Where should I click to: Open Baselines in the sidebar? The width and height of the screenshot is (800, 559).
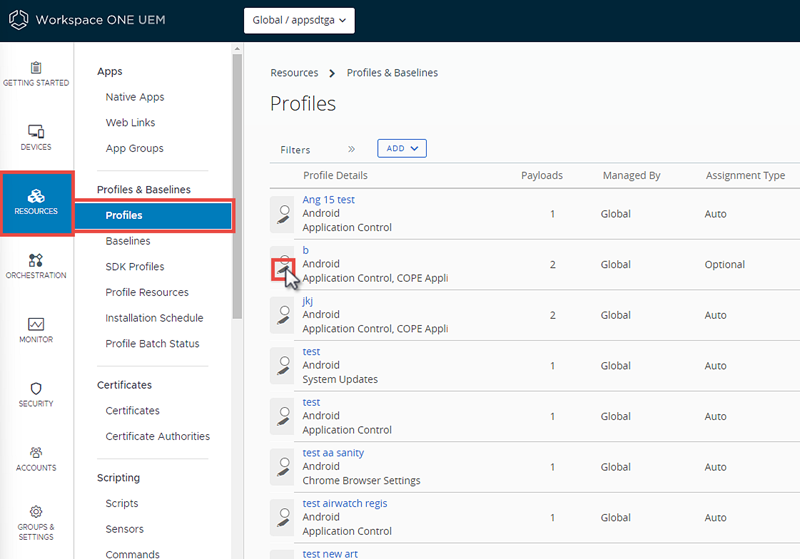[128, 241]
